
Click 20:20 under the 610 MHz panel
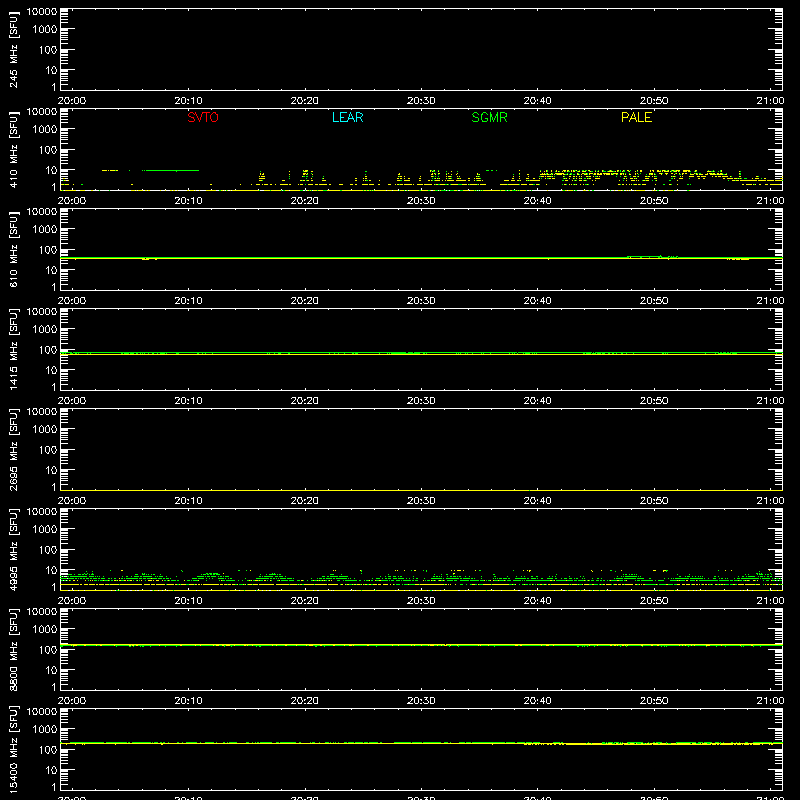pos(305,301)
